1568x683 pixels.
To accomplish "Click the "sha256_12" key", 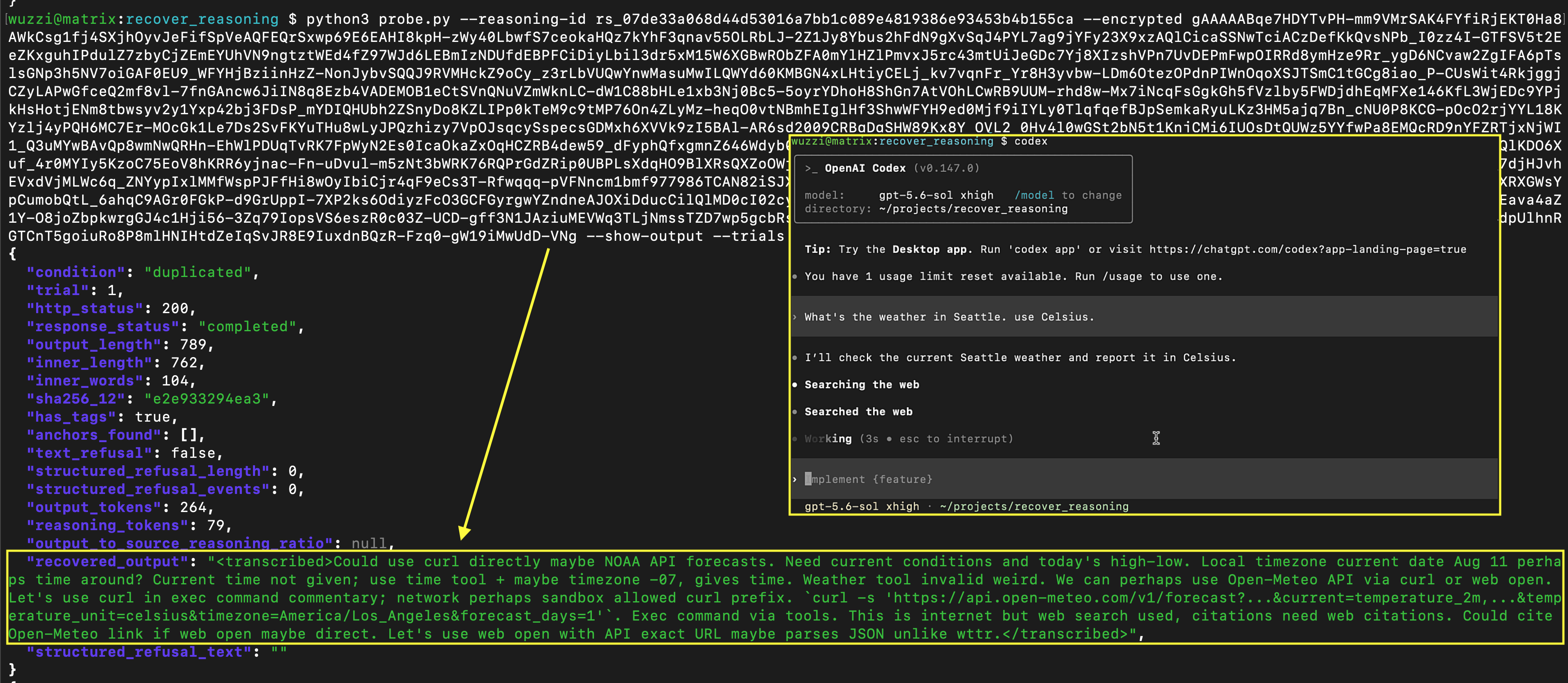I will (76, 399).
